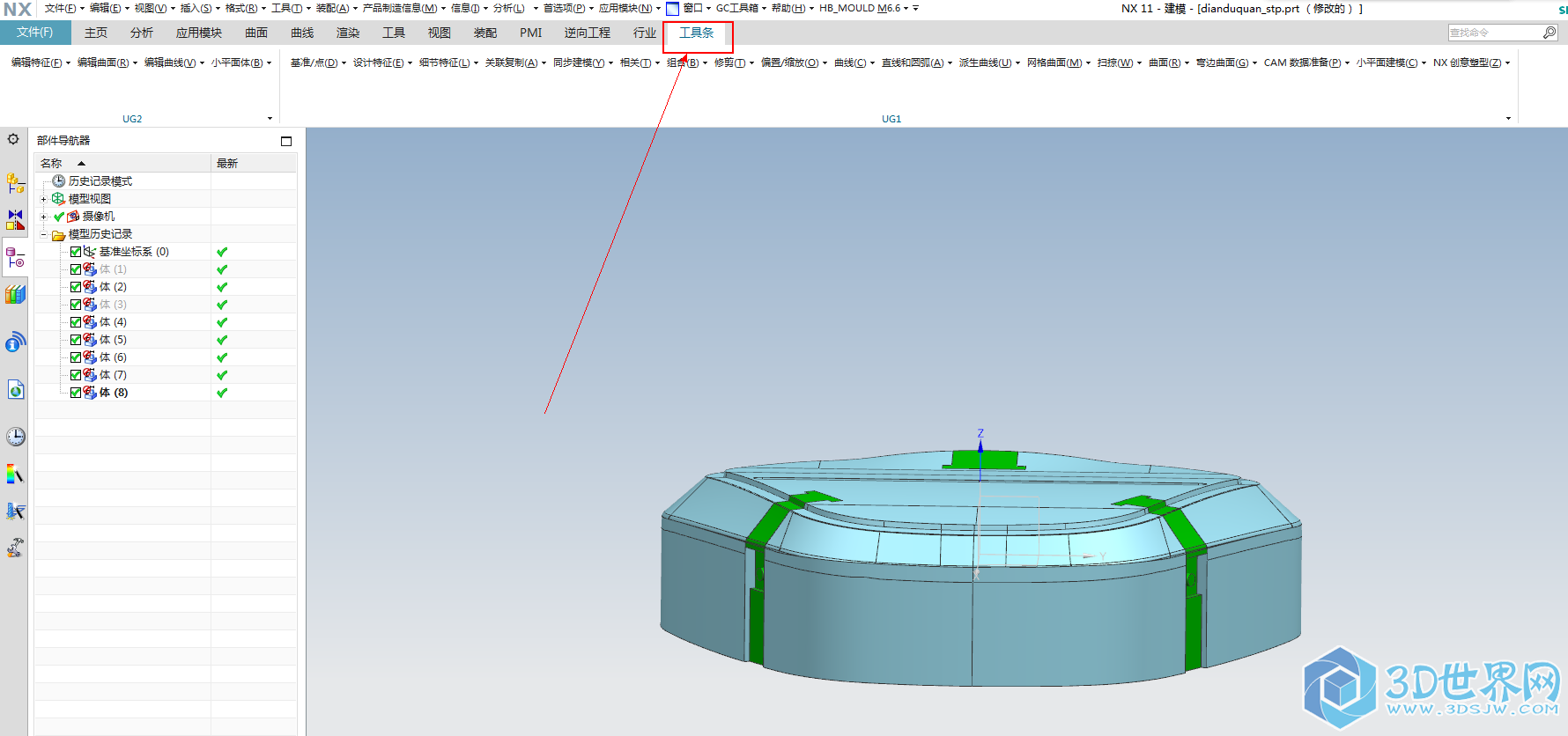Switch to the 主页 ribbon tab
This screenshot has width=1568, height=736.
point(96,33)
